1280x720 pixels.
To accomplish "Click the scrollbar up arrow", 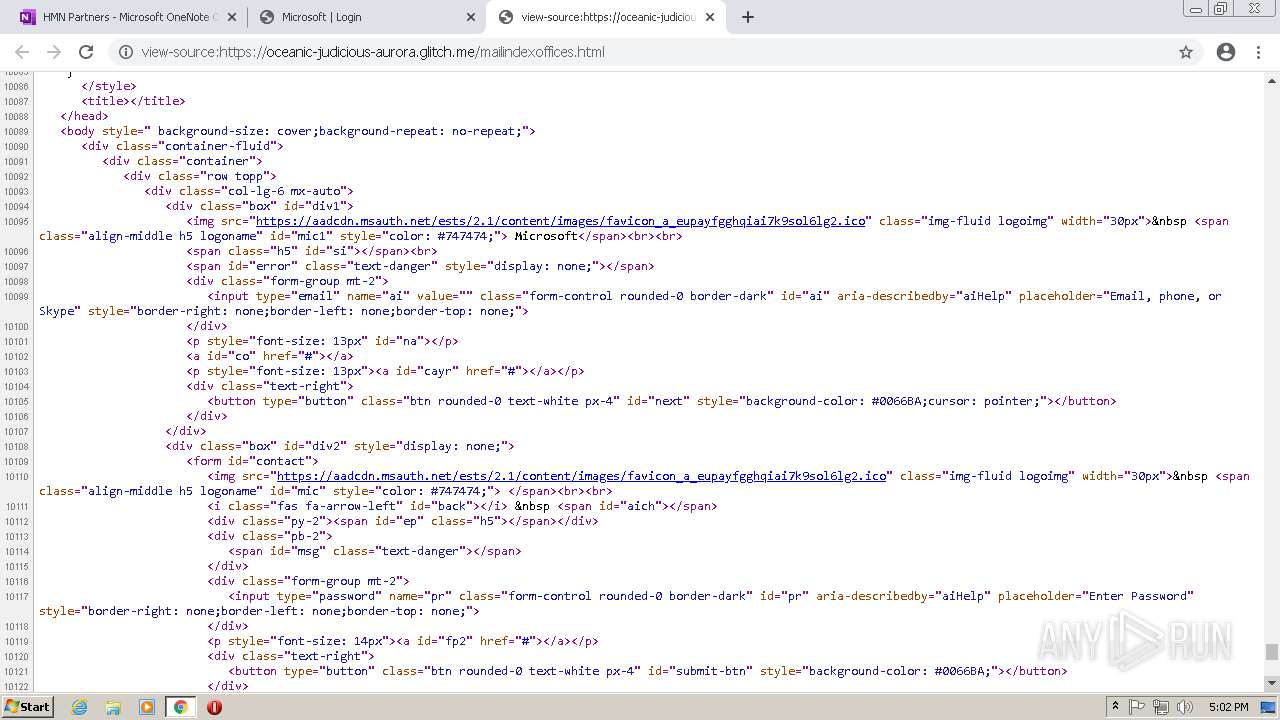I will [x=1271, y=79].
